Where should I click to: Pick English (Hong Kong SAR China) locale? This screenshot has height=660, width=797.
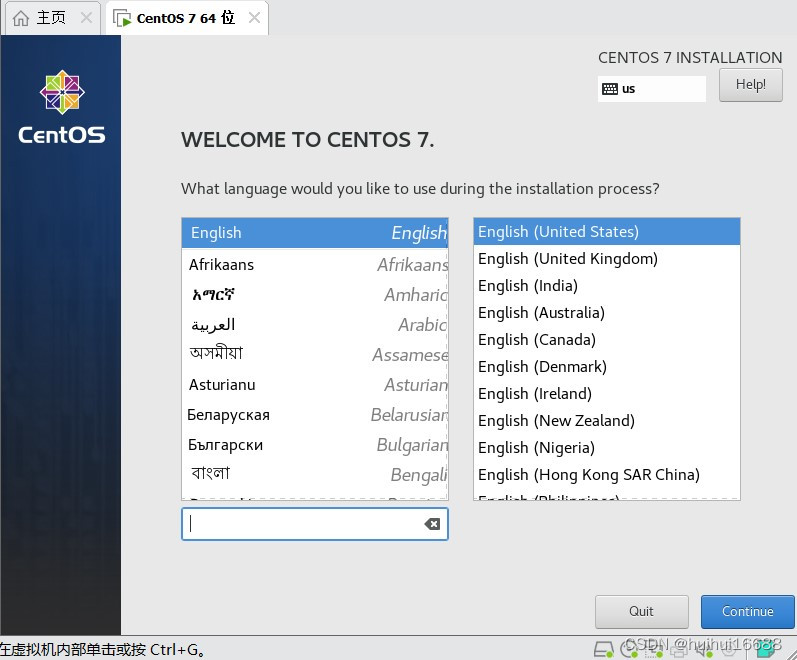pos(606,474)
